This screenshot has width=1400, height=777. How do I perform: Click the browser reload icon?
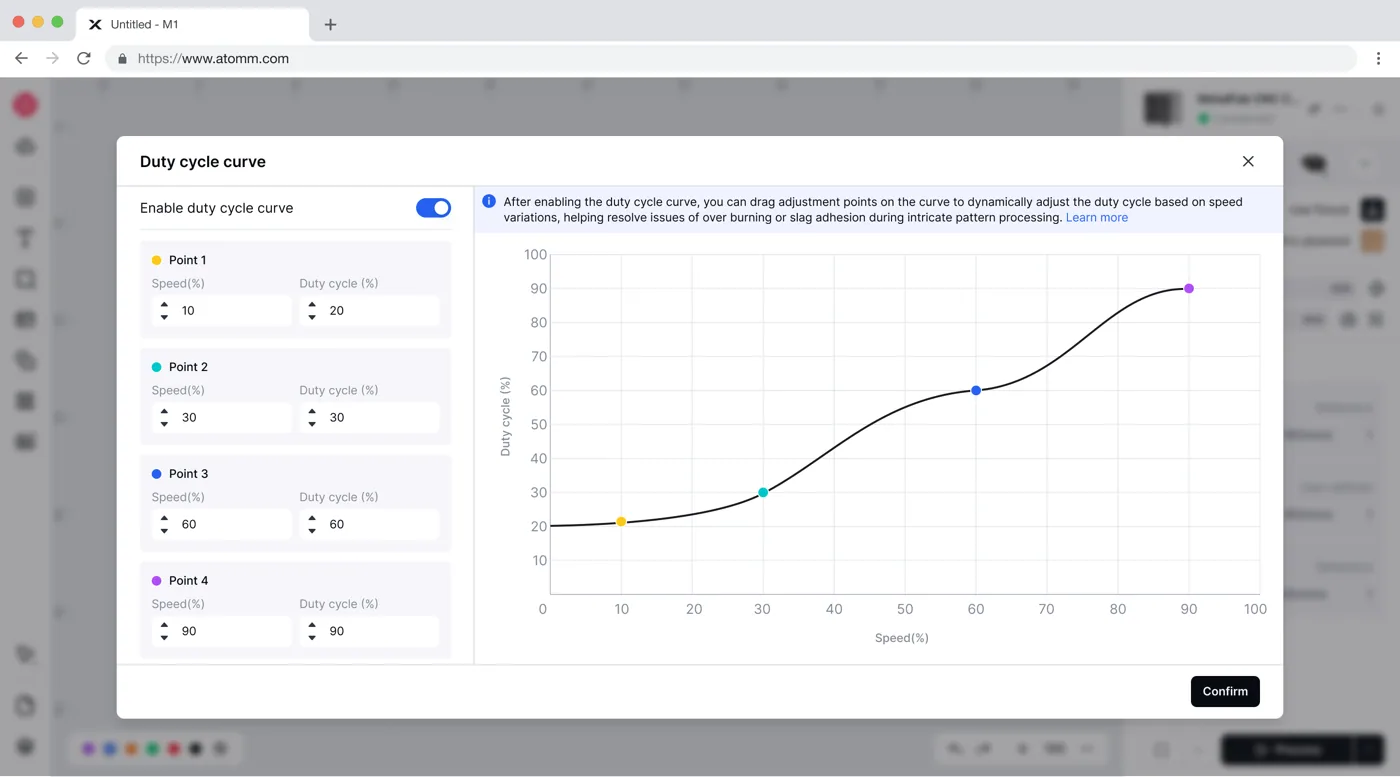[x=84, y=58]
